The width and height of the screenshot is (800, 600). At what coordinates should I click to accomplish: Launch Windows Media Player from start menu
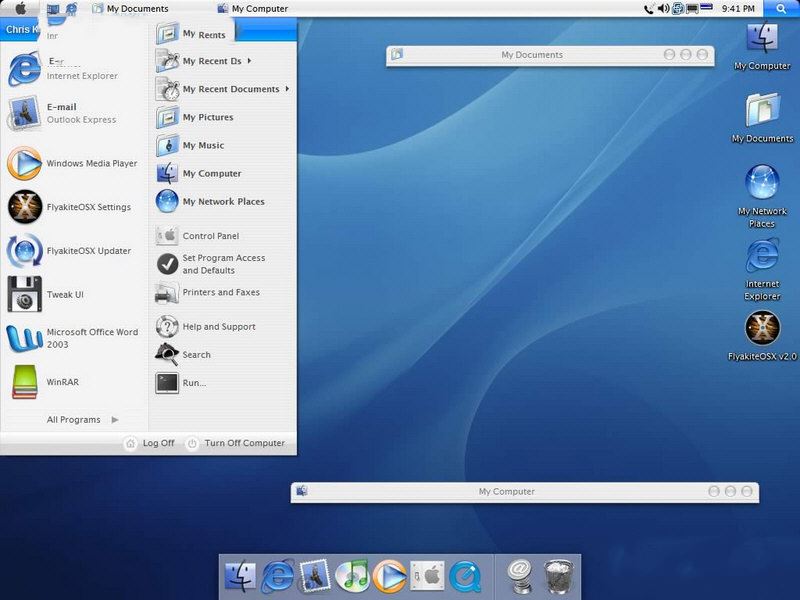click(x=72, y=163)
